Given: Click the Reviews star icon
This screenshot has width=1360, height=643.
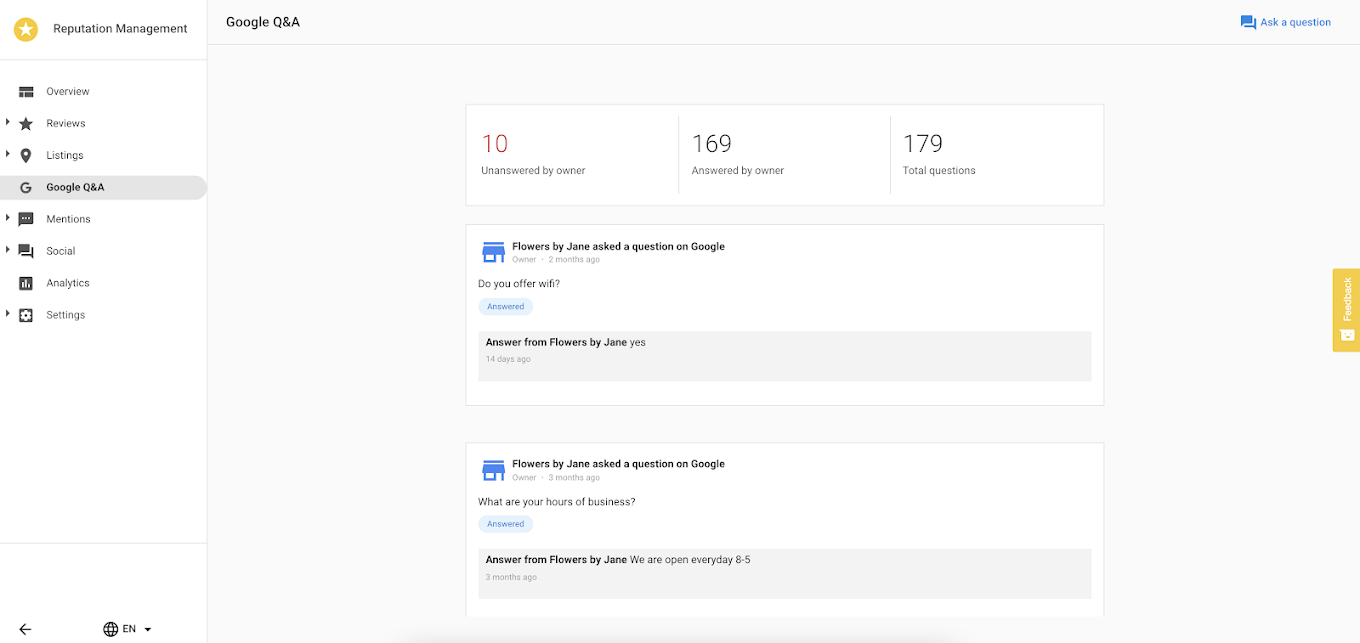Looking at the screenshot, I should (x=26, y=124).
